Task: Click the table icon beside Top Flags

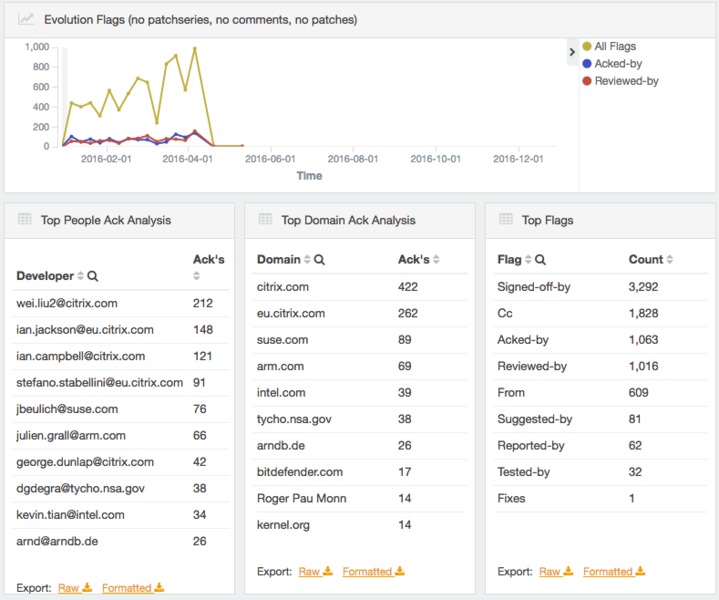Action: pyautogui.click(x=506, y=220)
